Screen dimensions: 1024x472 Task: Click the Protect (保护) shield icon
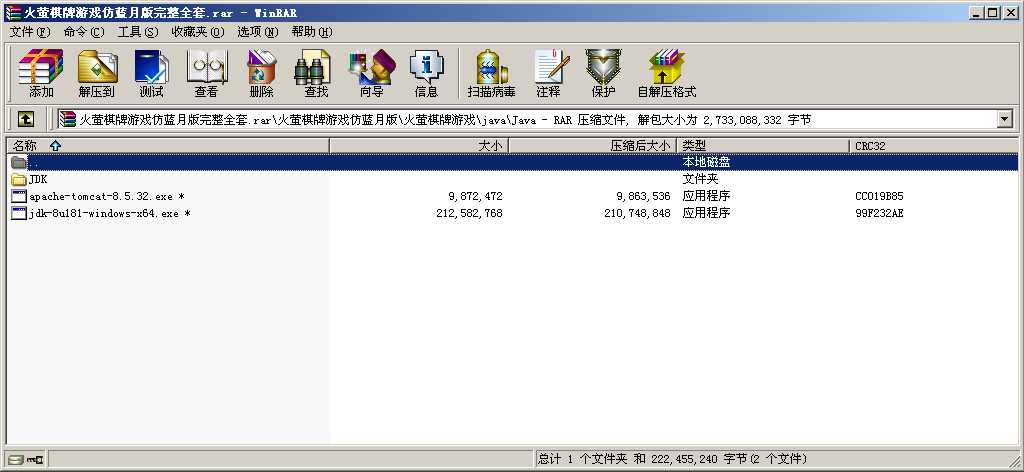tap(603, 73)
